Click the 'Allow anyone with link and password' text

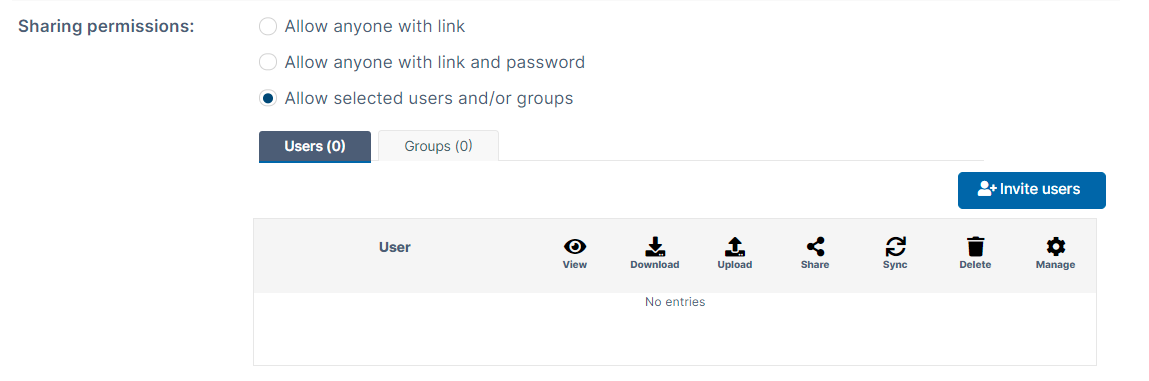[435, 62]
